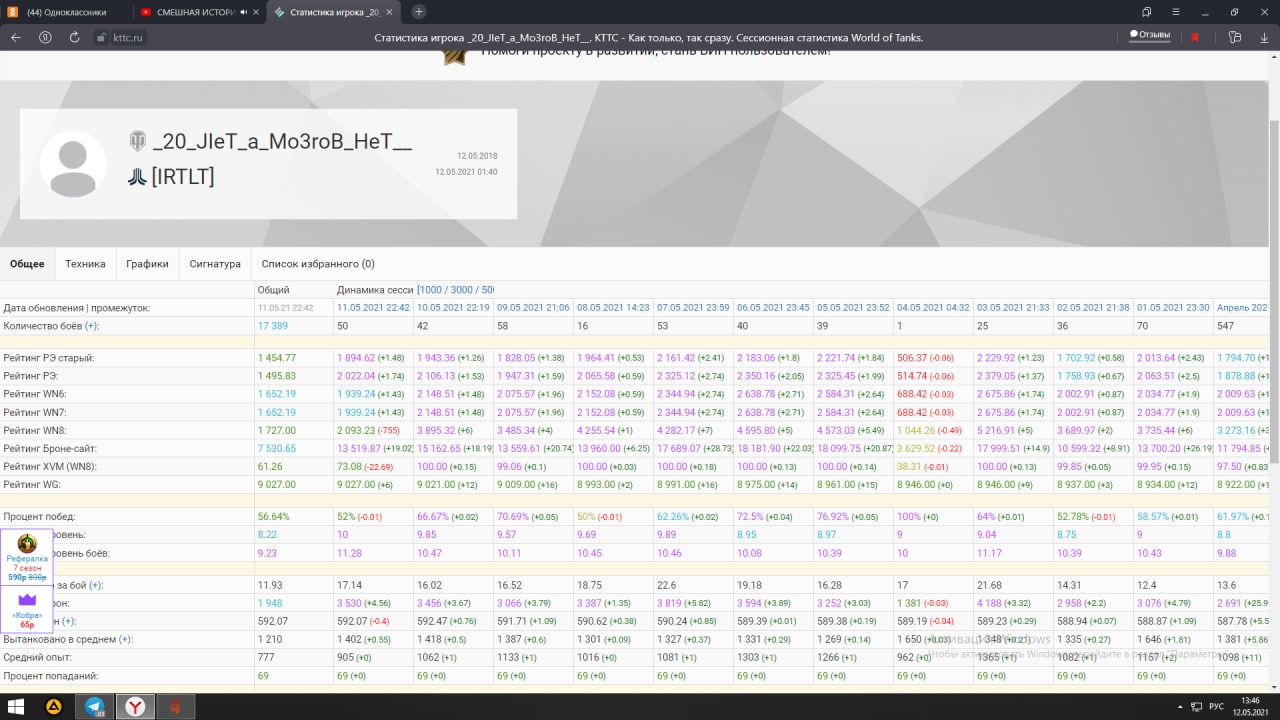Open the Техника tab
The width and height of the screenshot is (1280, 720).
(x=85, y=264)
